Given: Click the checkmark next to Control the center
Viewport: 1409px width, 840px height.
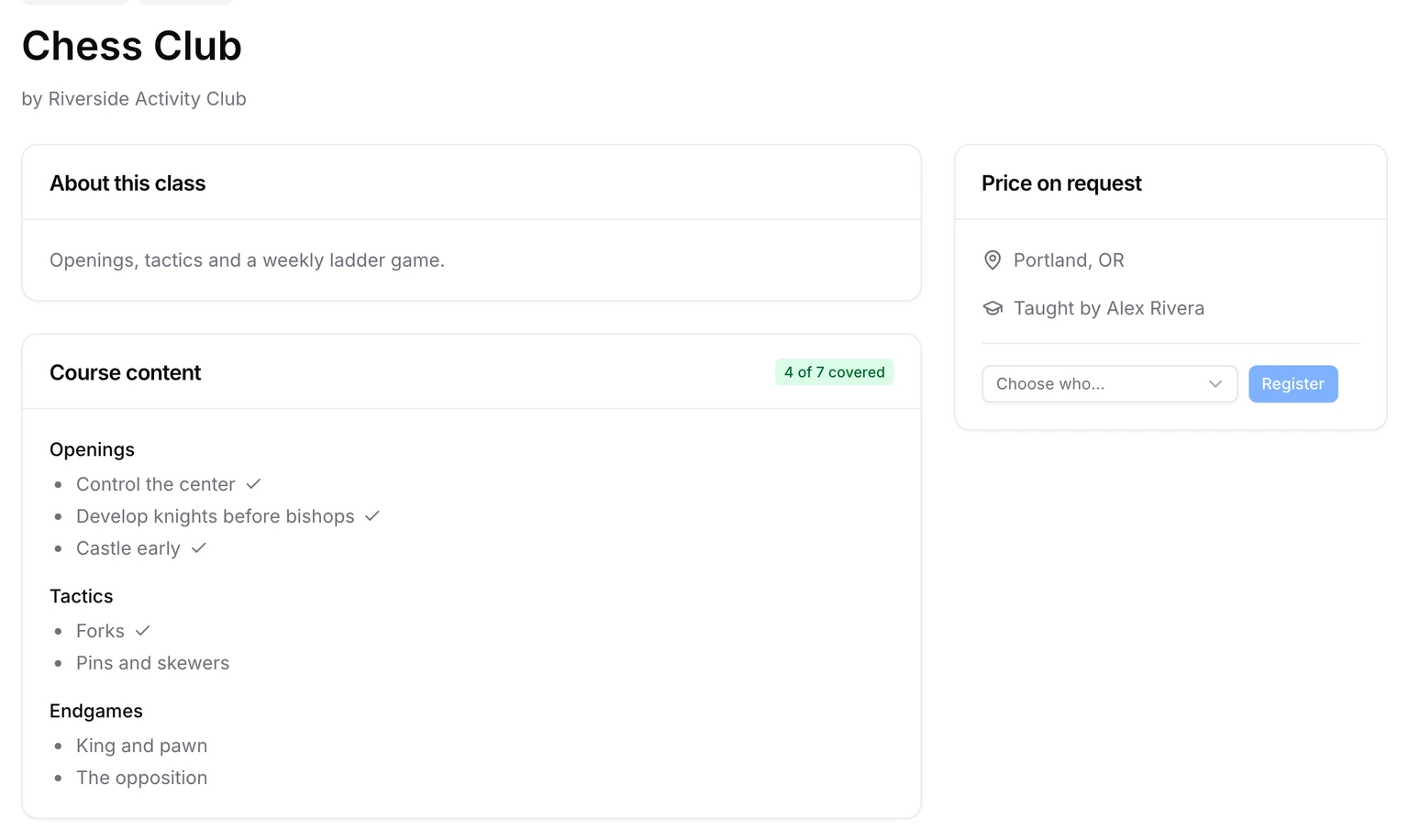Looking at the screenshot, I should 253,484.
